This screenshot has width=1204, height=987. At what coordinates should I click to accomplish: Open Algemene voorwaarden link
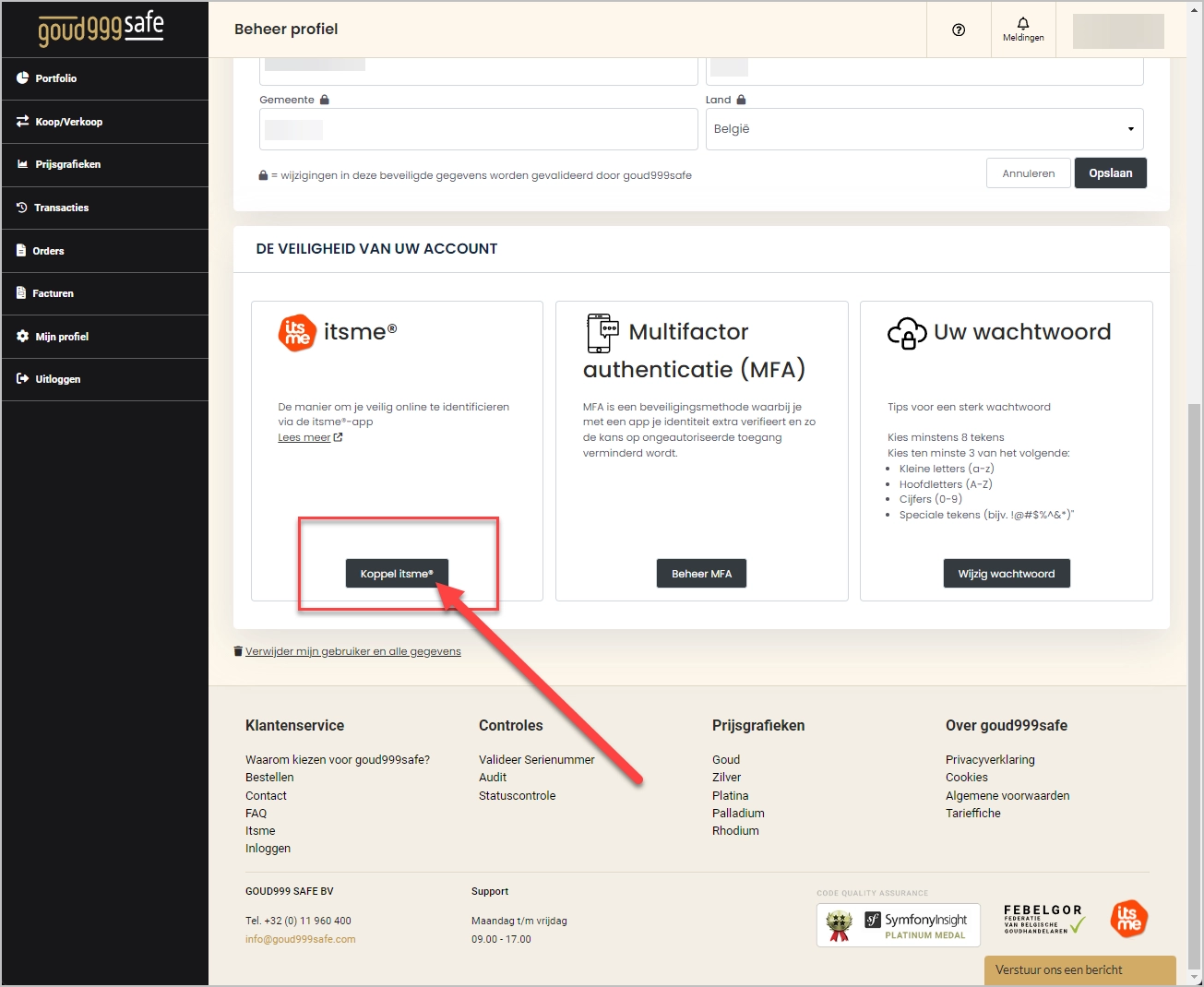point(1007,796)
